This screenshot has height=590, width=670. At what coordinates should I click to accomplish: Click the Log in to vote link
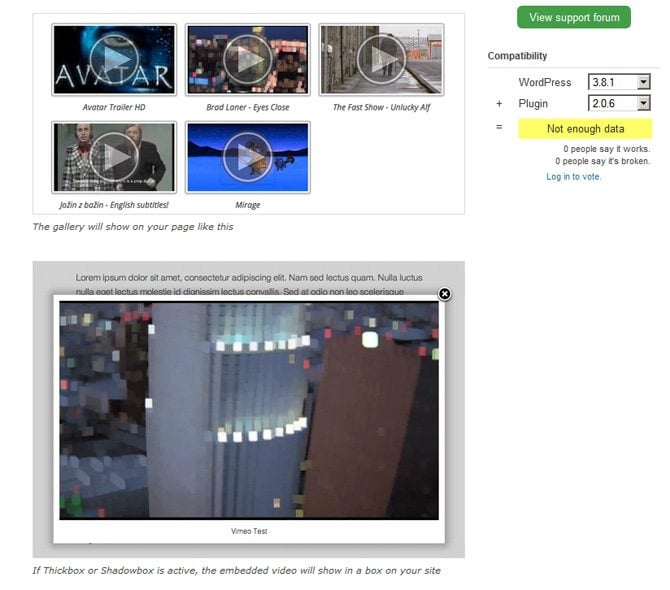(x=574, y=177)
